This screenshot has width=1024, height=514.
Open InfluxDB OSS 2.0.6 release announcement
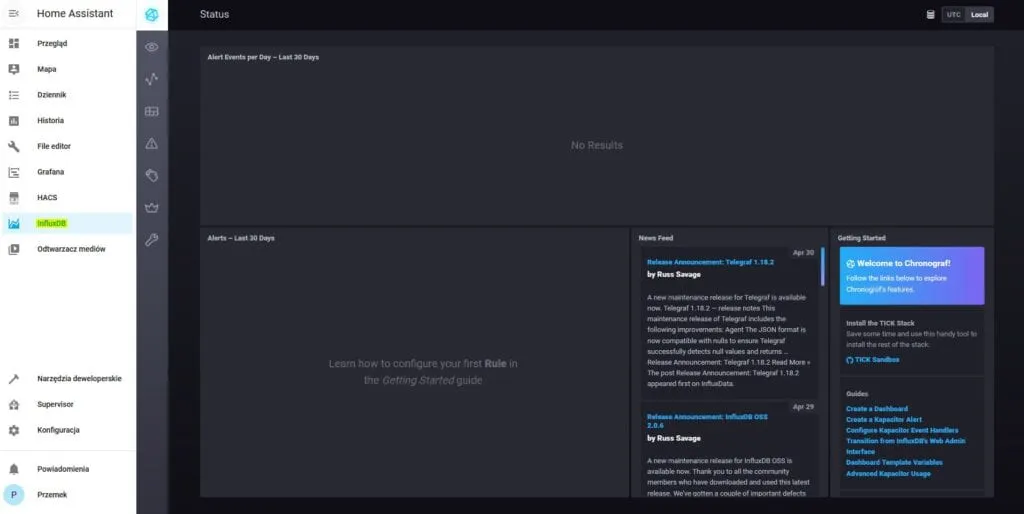[707, 421]
